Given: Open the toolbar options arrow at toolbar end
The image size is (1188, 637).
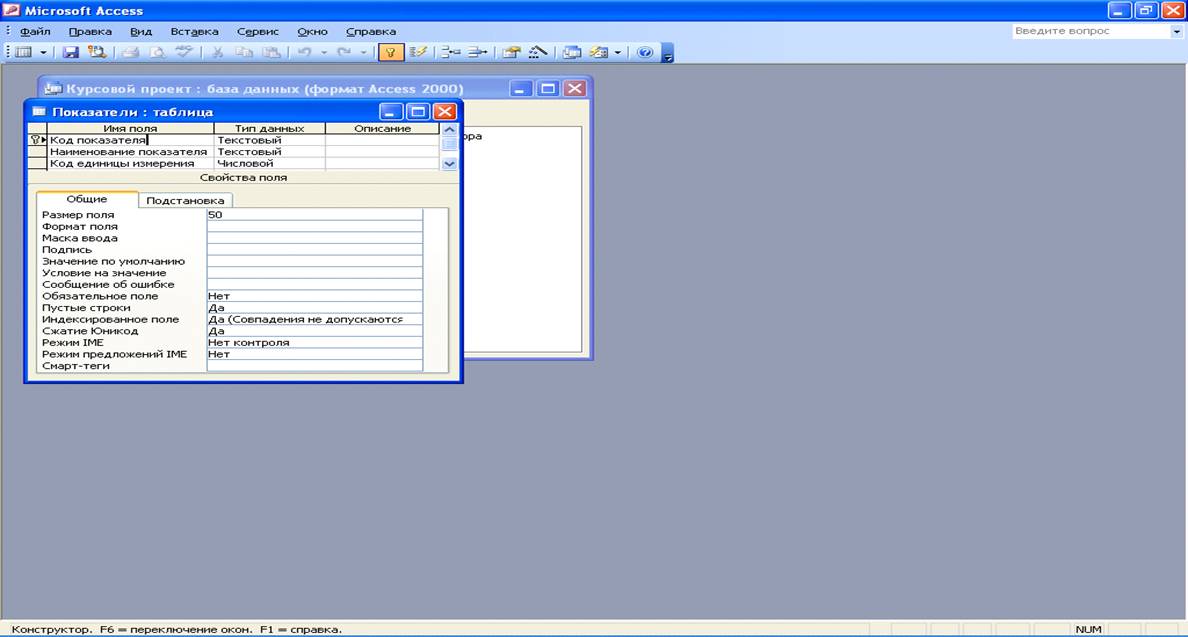Looking at the screenshot, I should (x=667, y=53).
